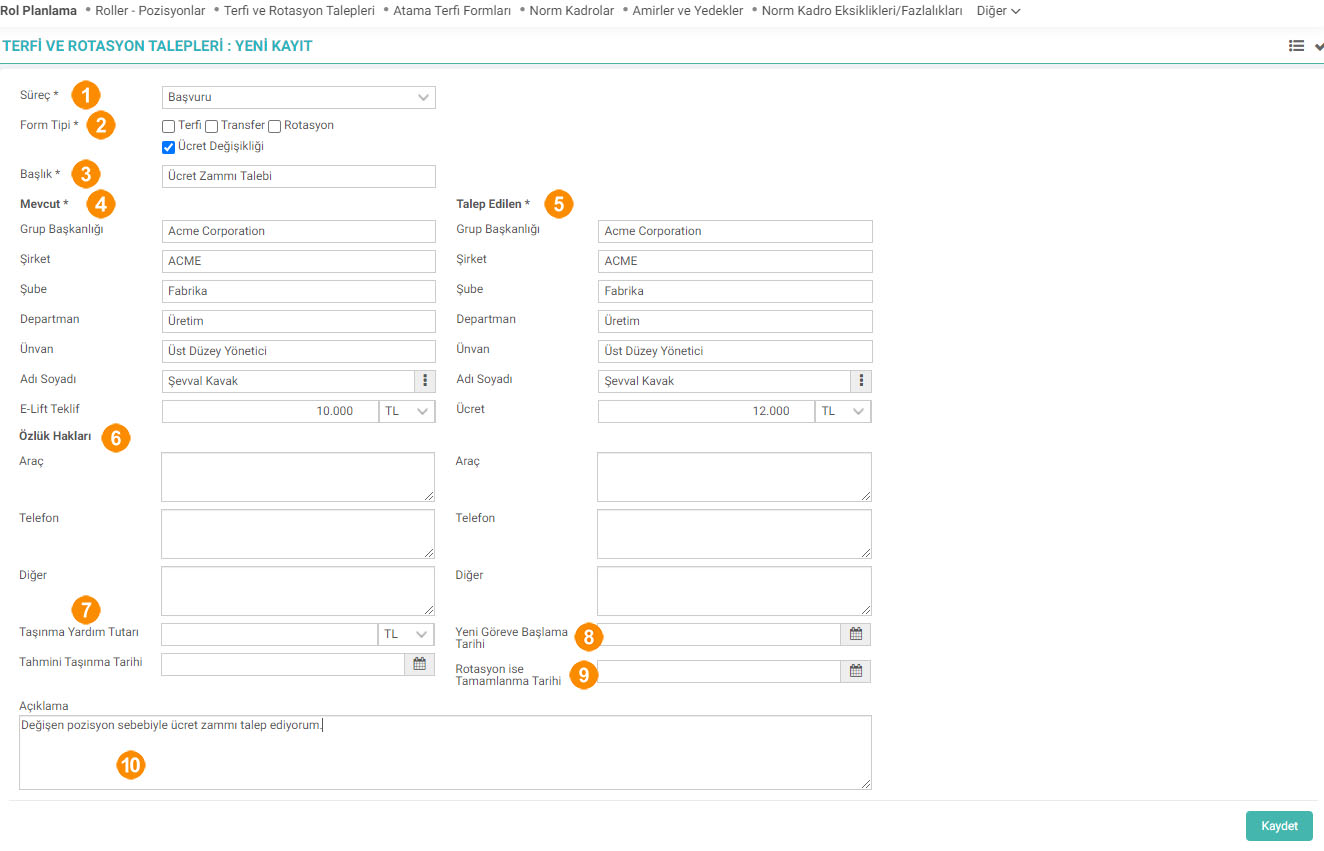The width and height of the screenshot is (1324, 851).
Task: Click Talep Edilen Departman field
Action: [x=735, y=321]
